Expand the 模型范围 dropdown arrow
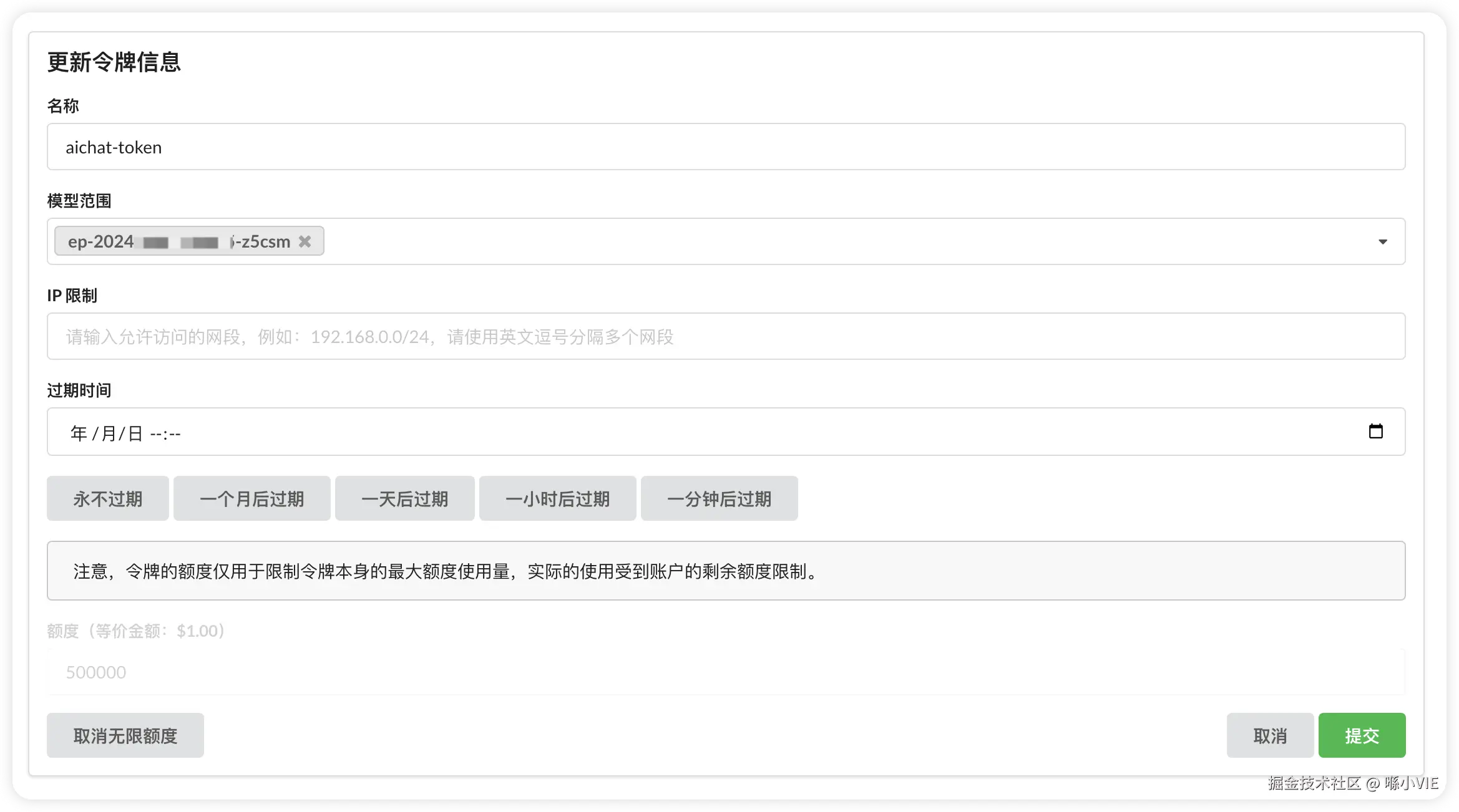The image size is (1459, 812). point(1382,242)
